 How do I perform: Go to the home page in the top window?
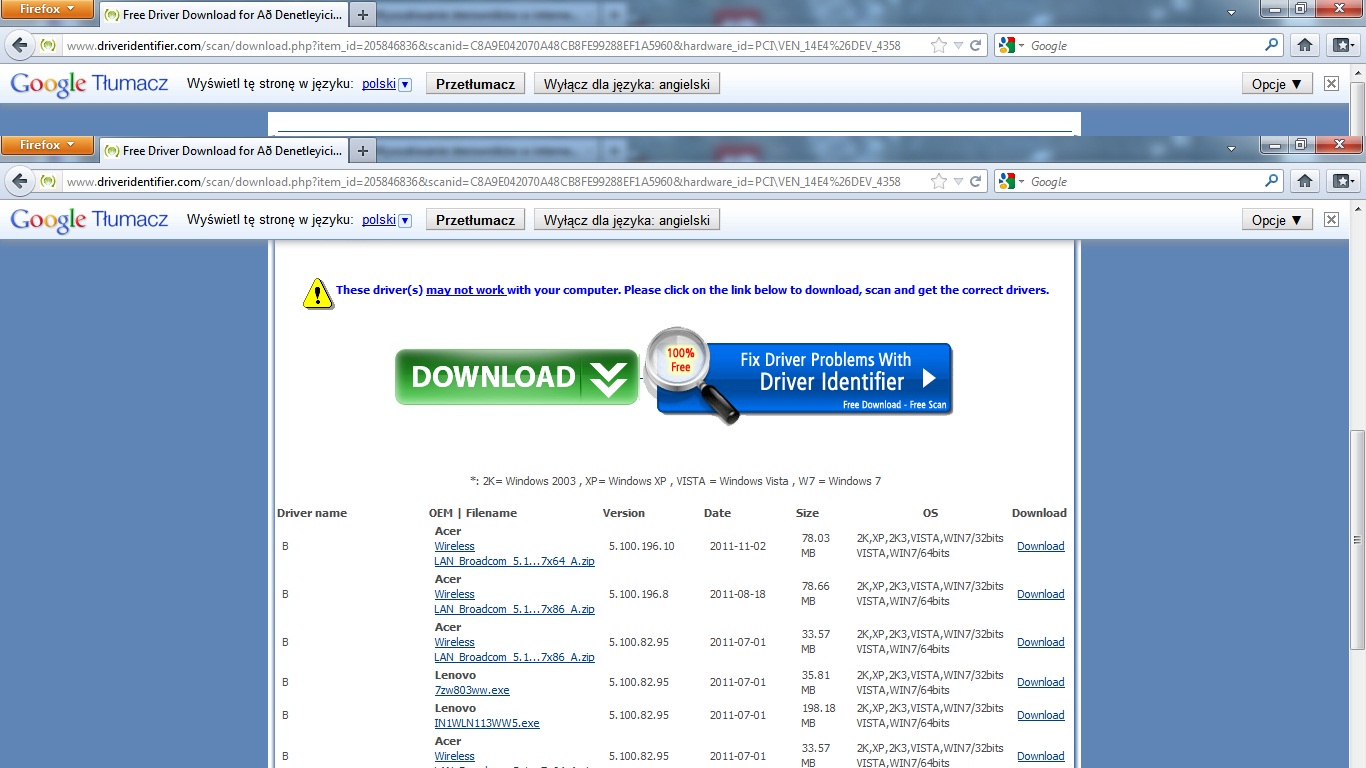pyautogui.click(x=1305, y=45)
